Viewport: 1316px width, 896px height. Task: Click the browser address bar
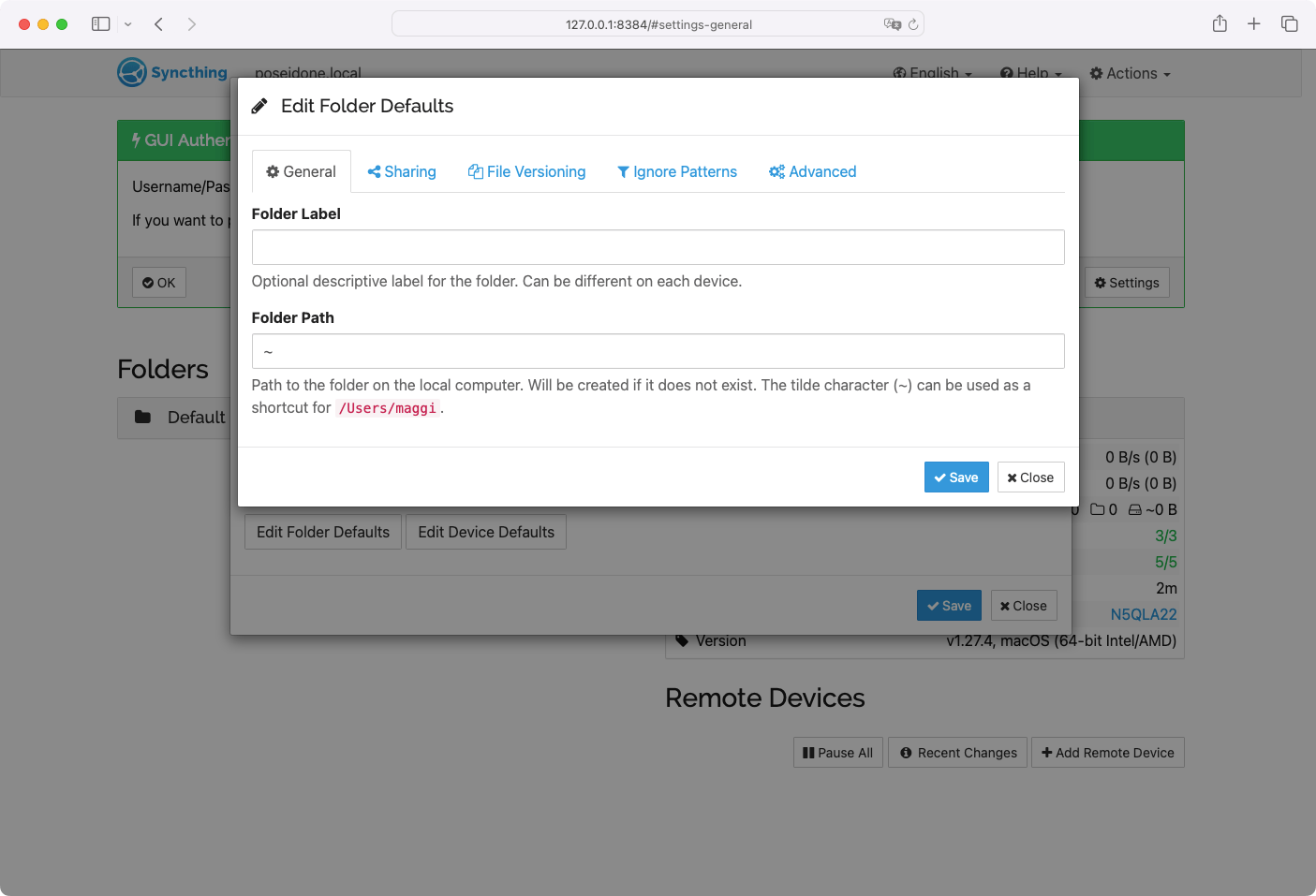[x=658, y=24]
